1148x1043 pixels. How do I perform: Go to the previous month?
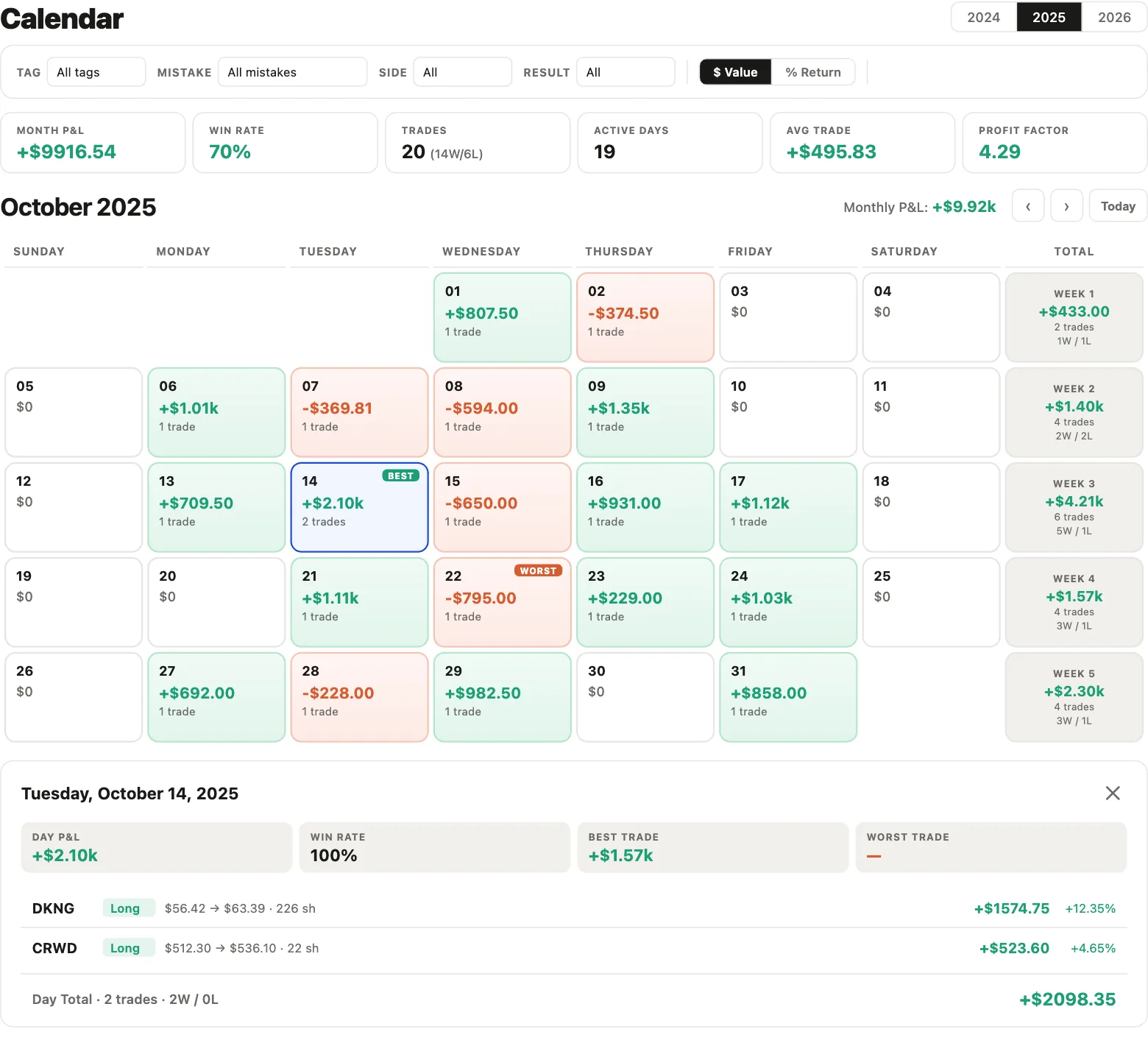[1028, 206]
